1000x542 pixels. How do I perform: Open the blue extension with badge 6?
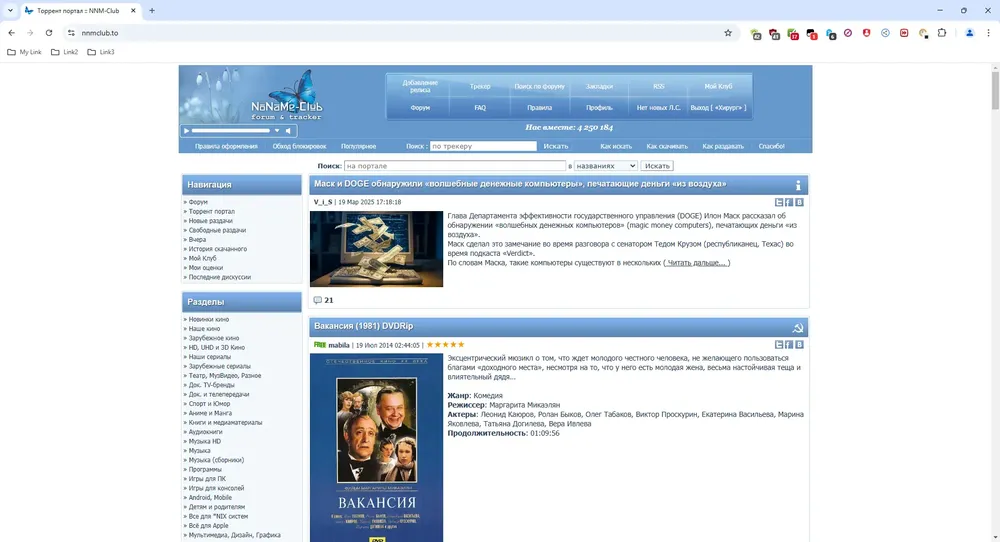pos(830,34)
